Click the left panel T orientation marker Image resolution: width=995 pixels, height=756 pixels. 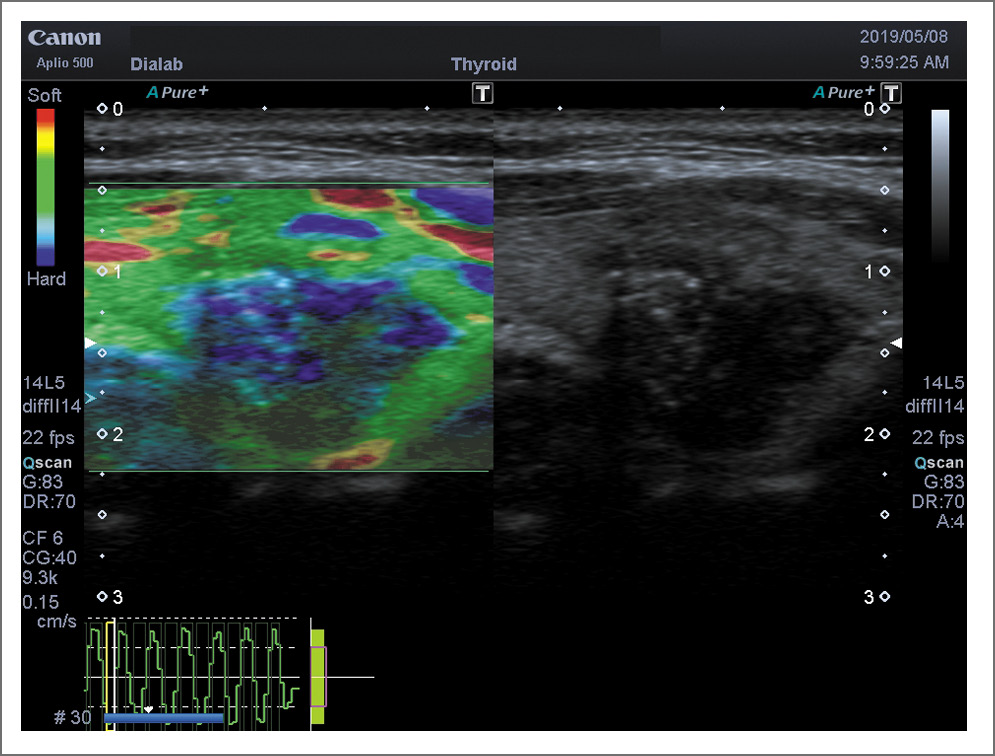click(483, 93)
